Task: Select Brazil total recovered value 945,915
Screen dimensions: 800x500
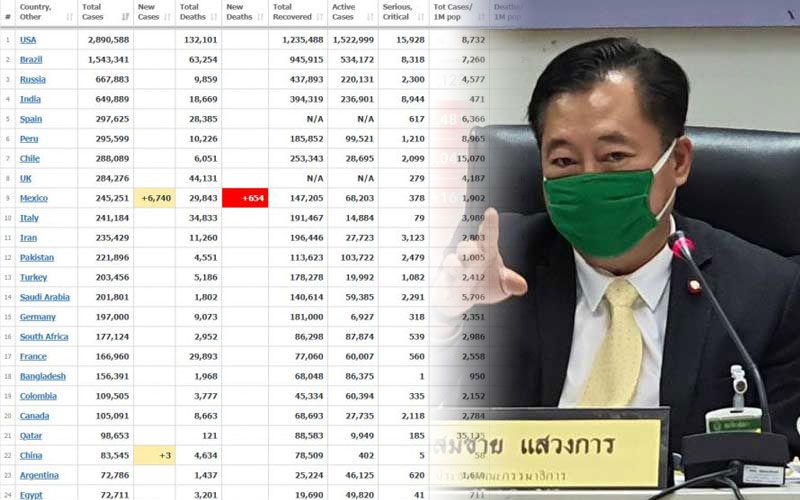Action: [307, 60]
